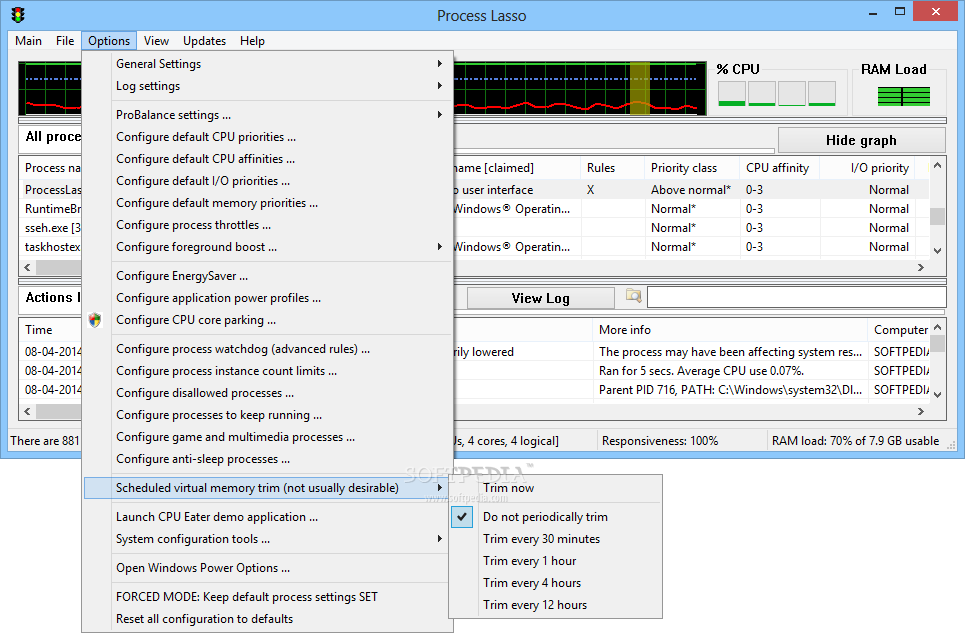
Task: Open Windows Power Options
Action: coord(268,568)
